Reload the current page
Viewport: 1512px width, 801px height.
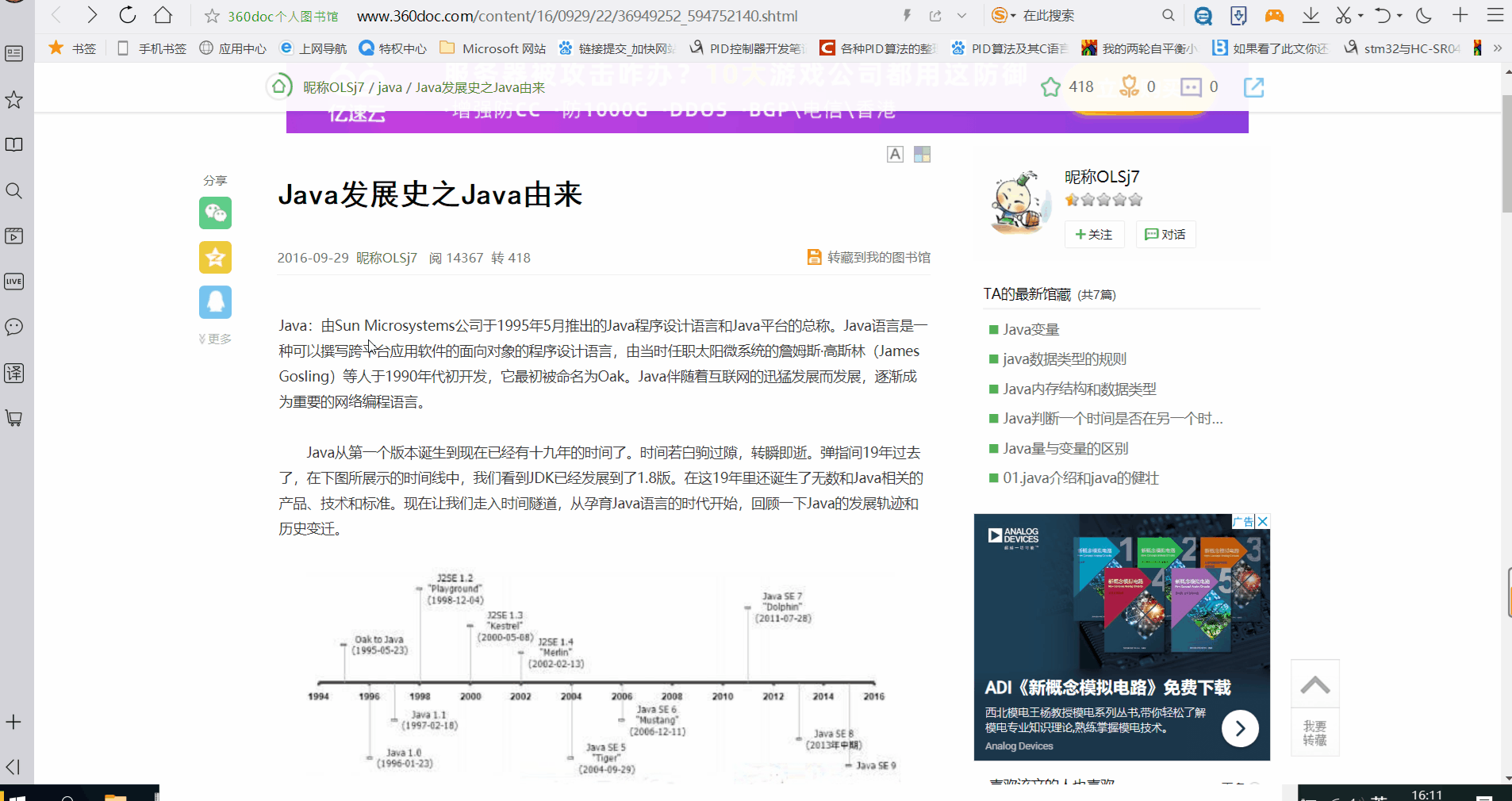(128, 15)
